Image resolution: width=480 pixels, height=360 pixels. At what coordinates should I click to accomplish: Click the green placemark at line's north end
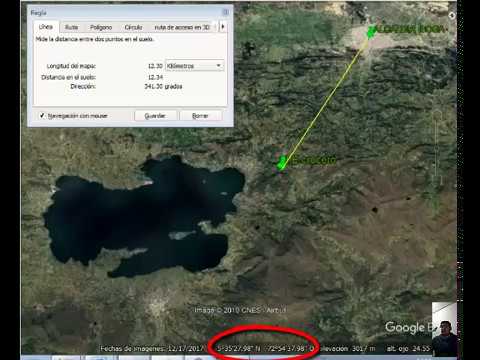[371, 32]
